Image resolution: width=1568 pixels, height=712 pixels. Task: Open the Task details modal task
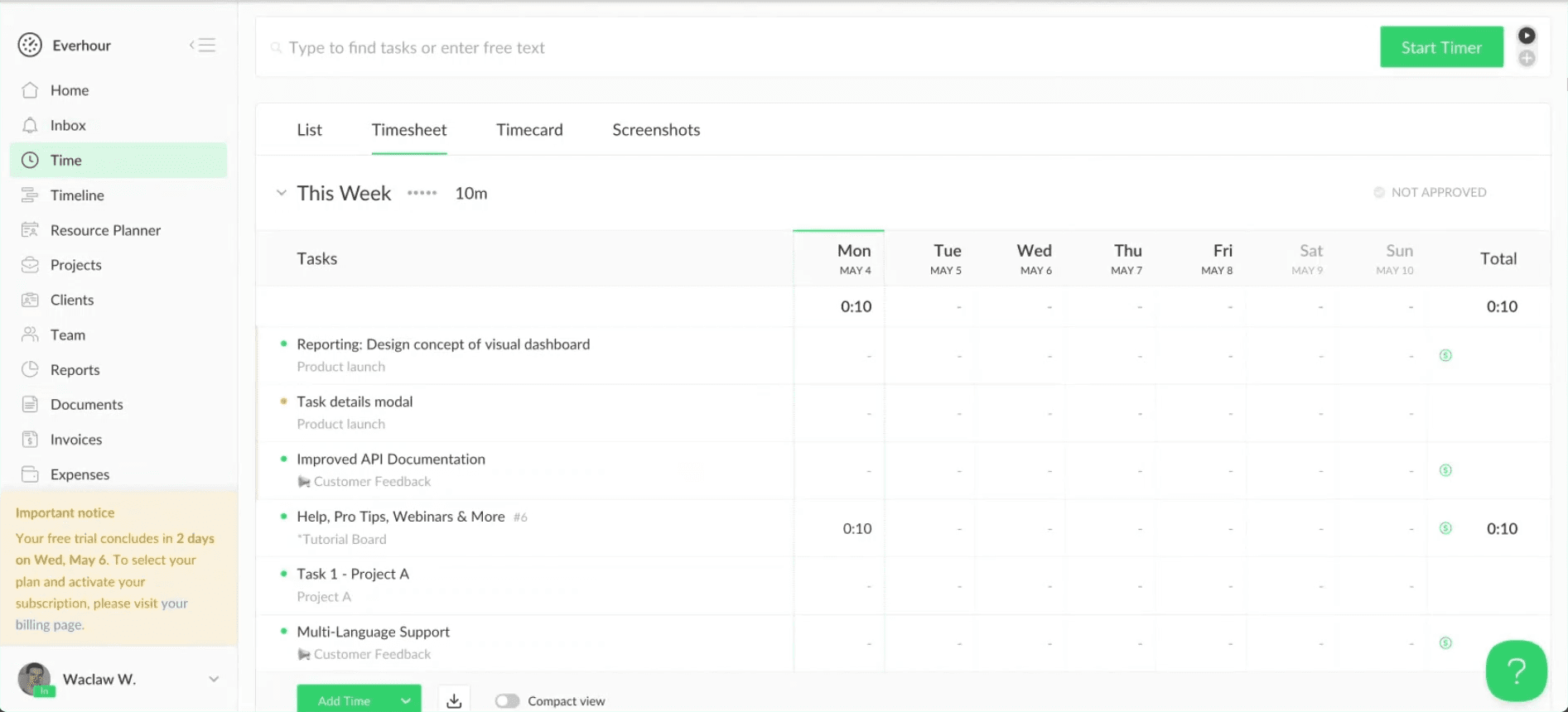tap(355, 402)
